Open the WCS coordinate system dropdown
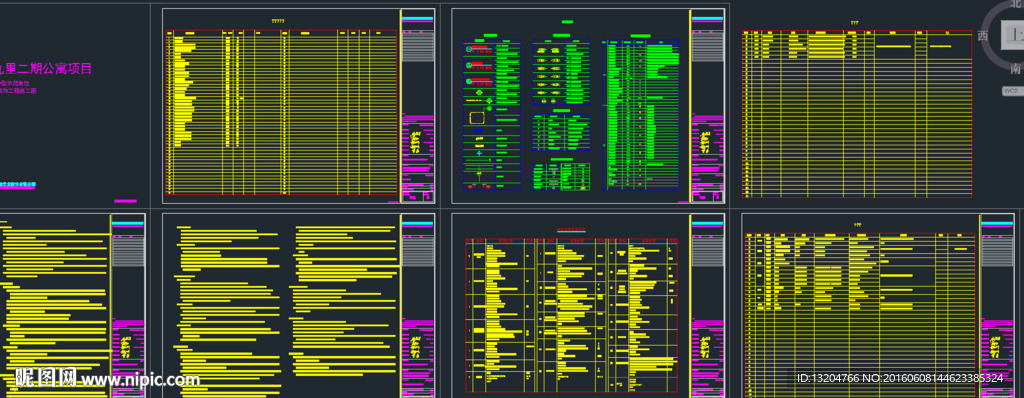 pos(1013,91)
